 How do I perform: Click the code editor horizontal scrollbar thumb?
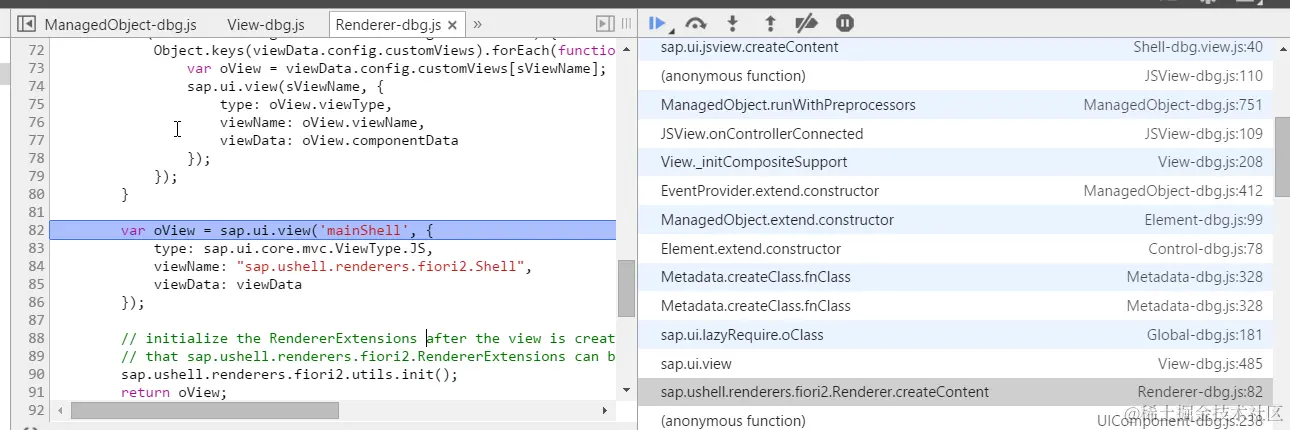(204, 410)
